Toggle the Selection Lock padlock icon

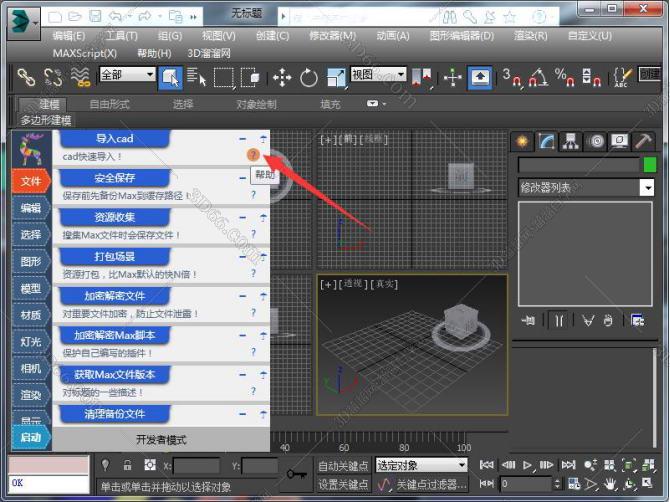pos(127,464)
